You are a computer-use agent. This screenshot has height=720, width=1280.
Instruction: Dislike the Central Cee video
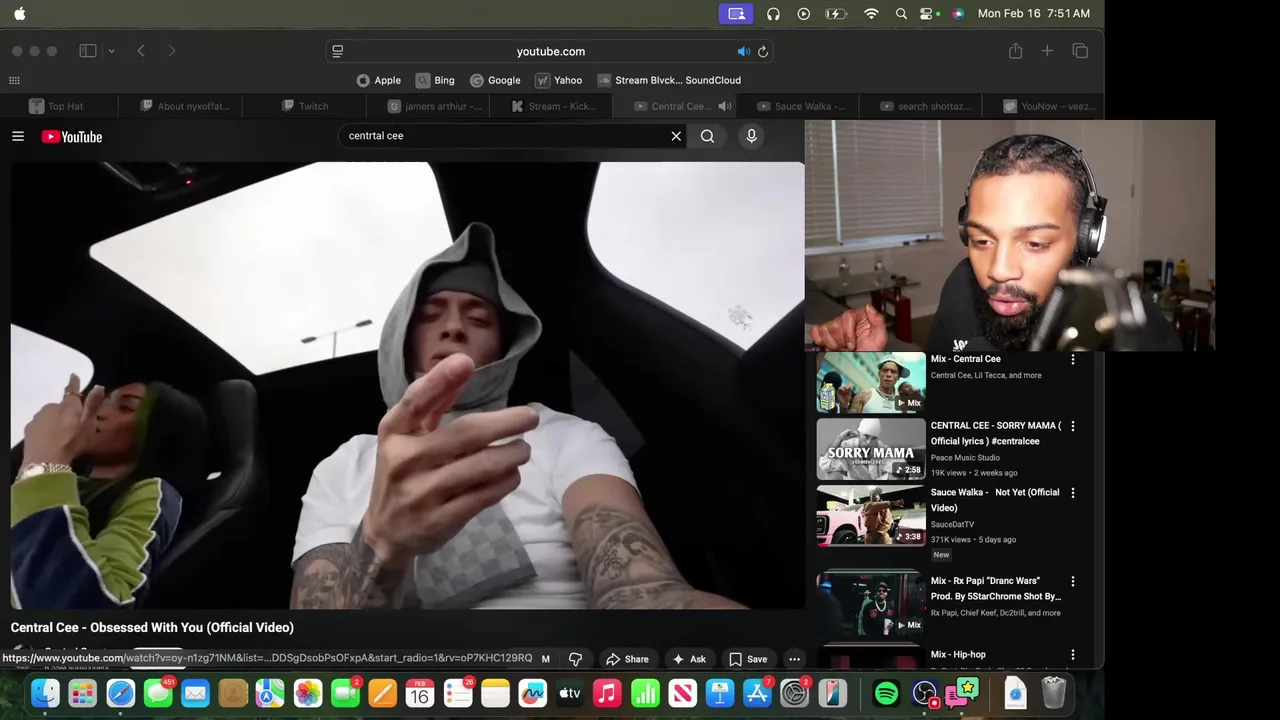pyautogui.click(x=575, y=659)
